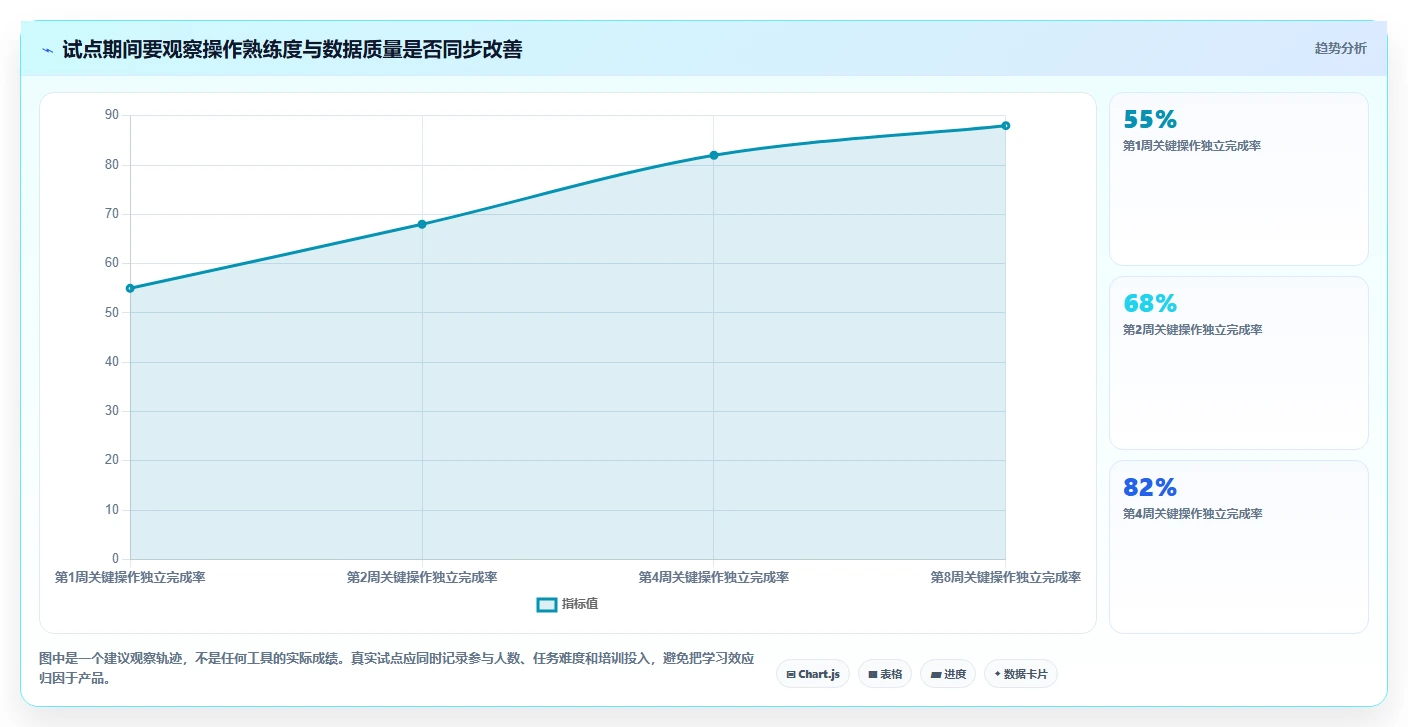Click the lightning icon beside the title
The width and height of the screenshot is (1408, 727).
[x=47, y=50]
